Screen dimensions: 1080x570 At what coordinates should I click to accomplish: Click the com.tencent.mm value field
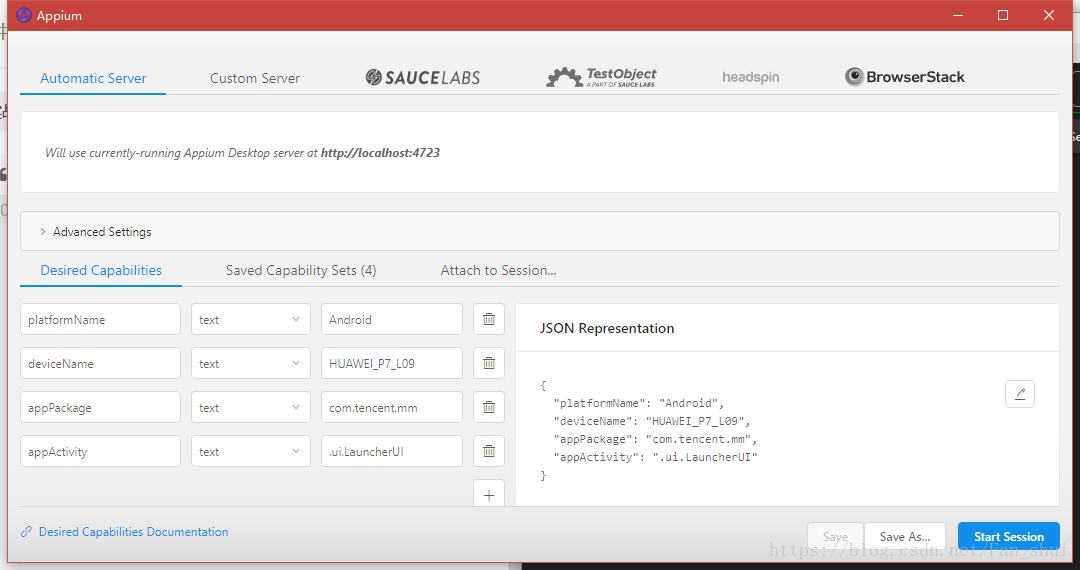pyautogui.click(x=392, y=408)
